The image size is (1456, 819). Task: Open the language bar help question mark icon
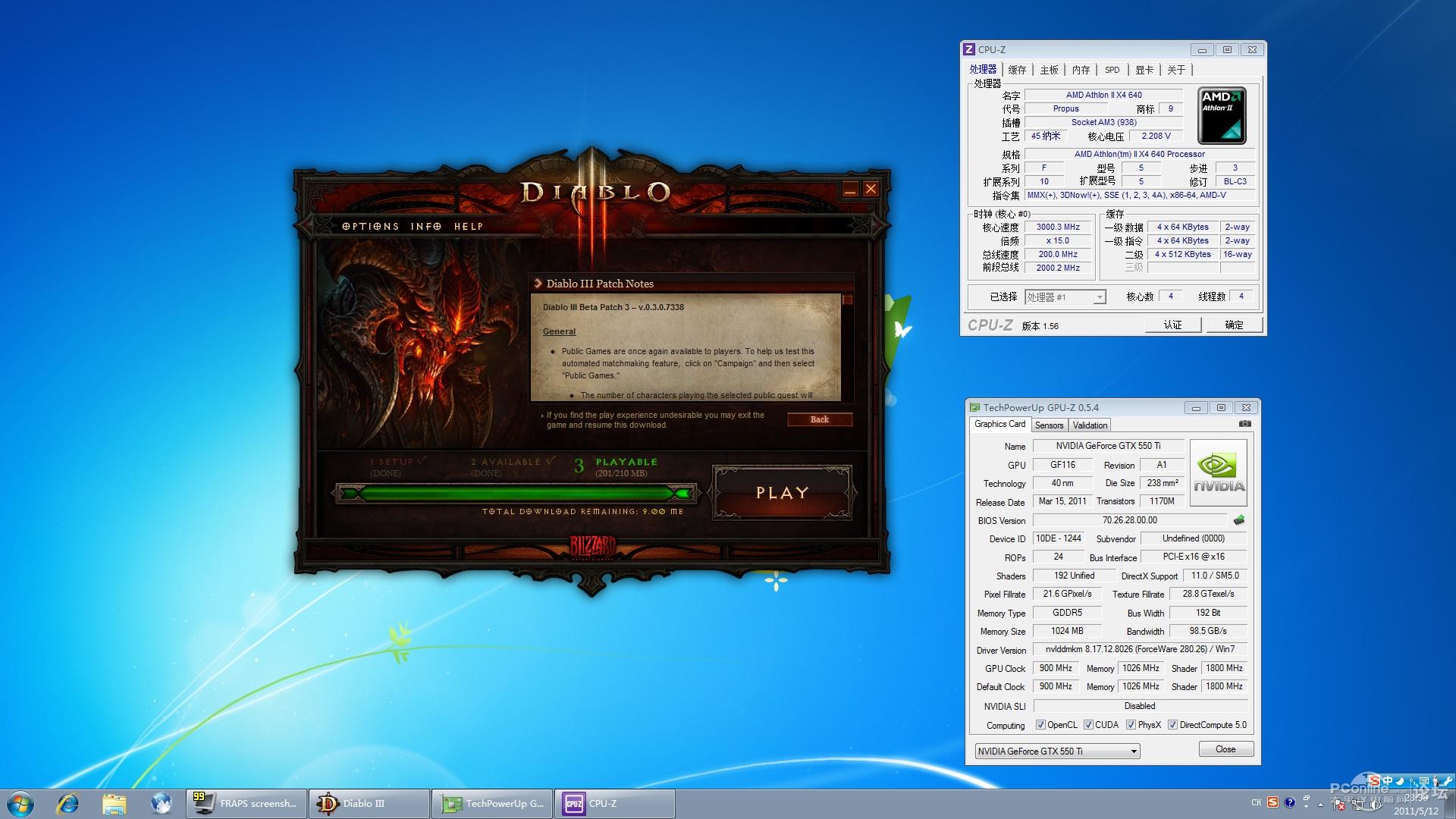tap(1289, 802)
